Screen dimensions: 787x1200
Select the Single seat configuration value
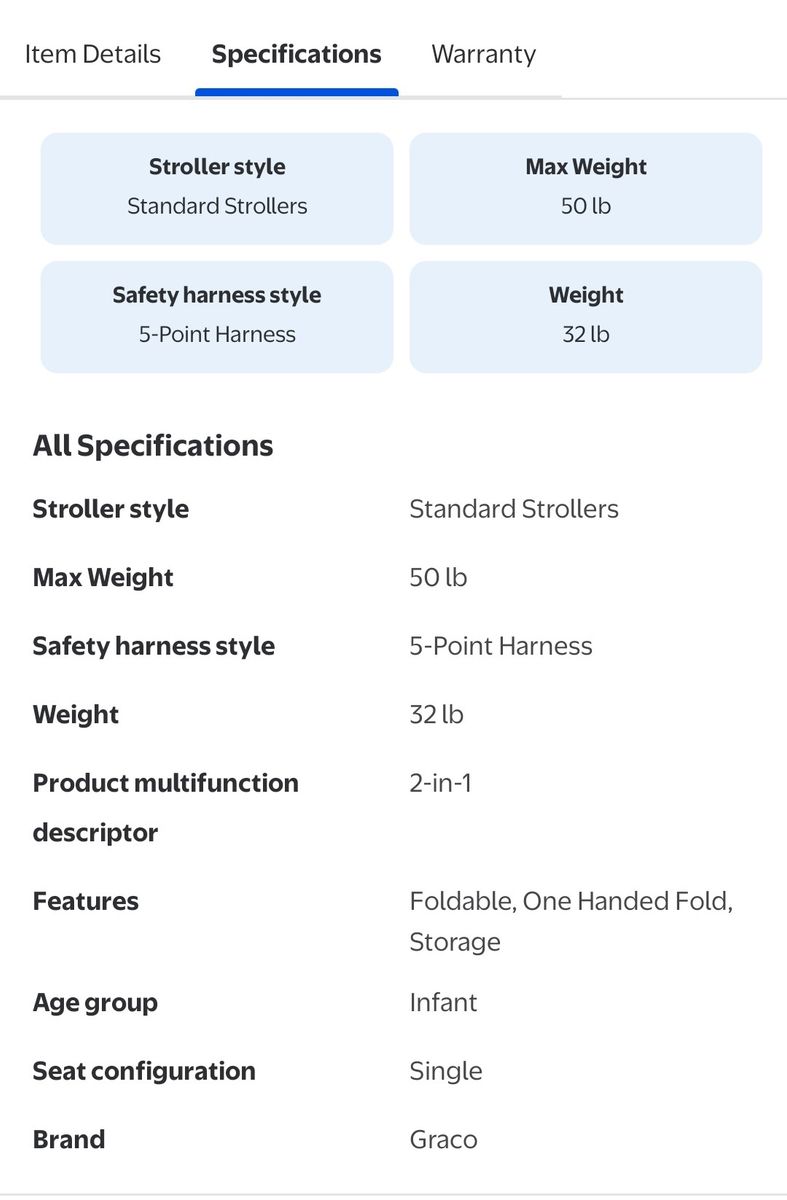click(x=446, y=1071)
